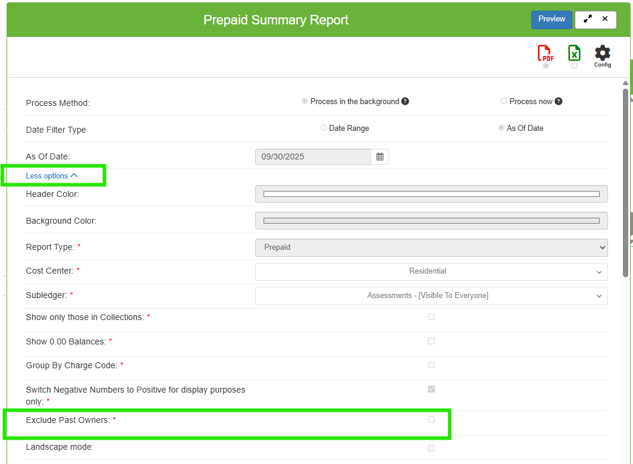Pick a Header Color swatch
633x464 pixels.
tap(431, 194)
